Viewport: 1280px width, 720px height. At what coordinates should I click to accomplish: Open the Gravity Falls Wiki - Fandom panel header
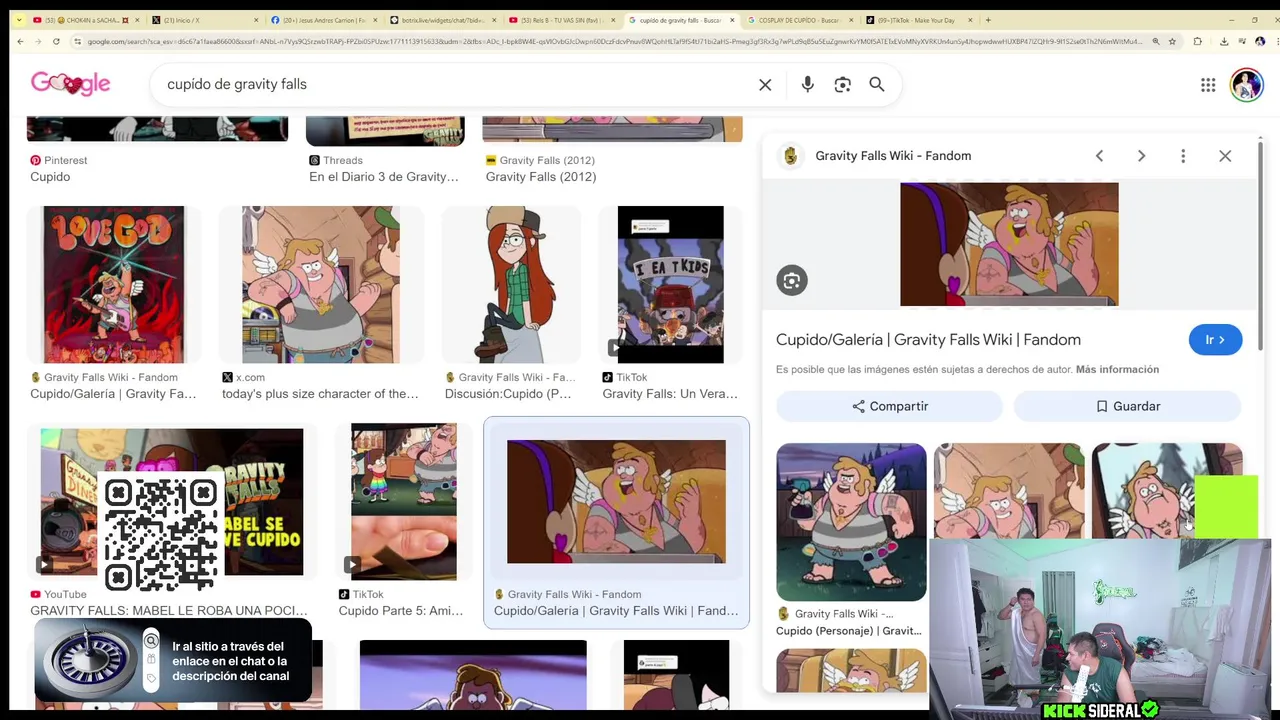[x=892, y=156]
